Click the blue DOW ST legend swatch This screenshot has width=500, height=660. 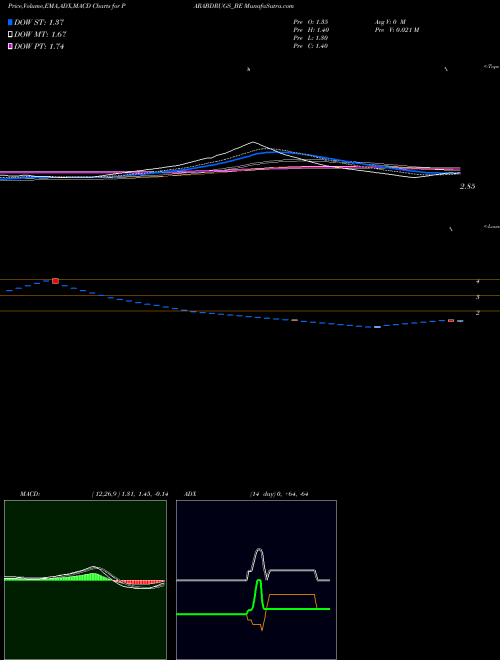click(10, 22)
